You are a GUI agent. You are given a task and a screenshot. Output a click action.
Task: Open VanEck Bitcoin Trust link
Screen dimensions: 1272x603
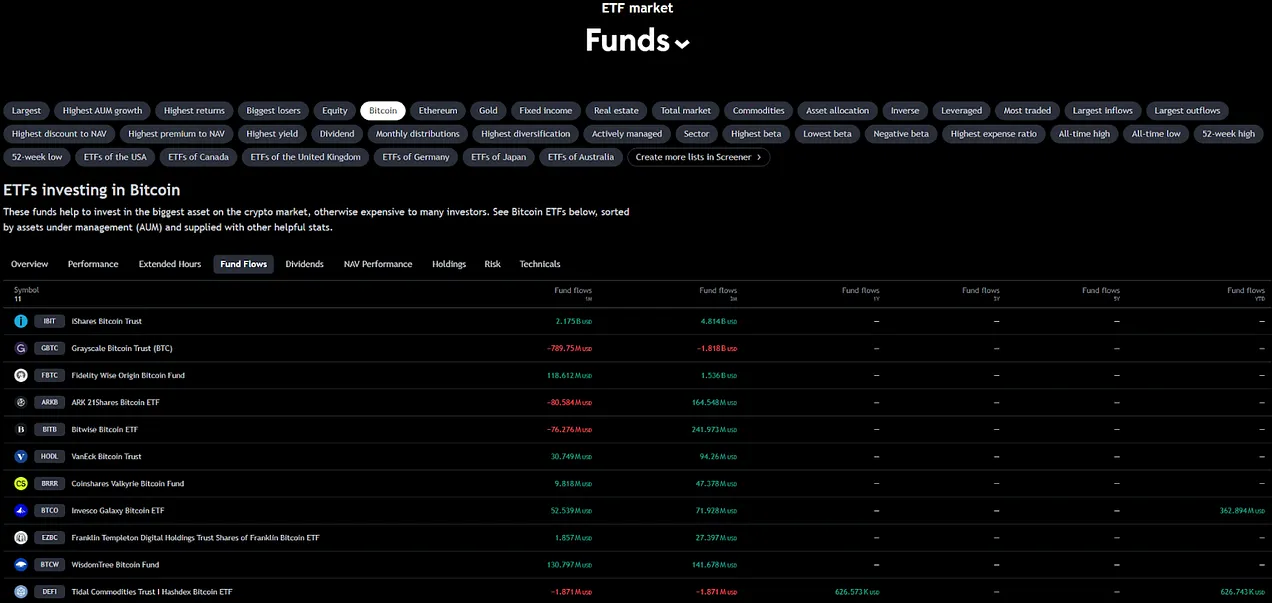107,456
